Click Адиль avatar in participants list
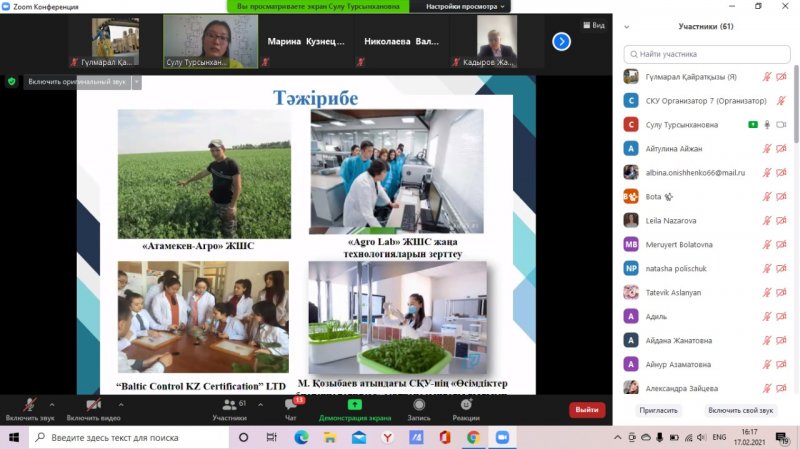800x449 pixels. point(631,316)
